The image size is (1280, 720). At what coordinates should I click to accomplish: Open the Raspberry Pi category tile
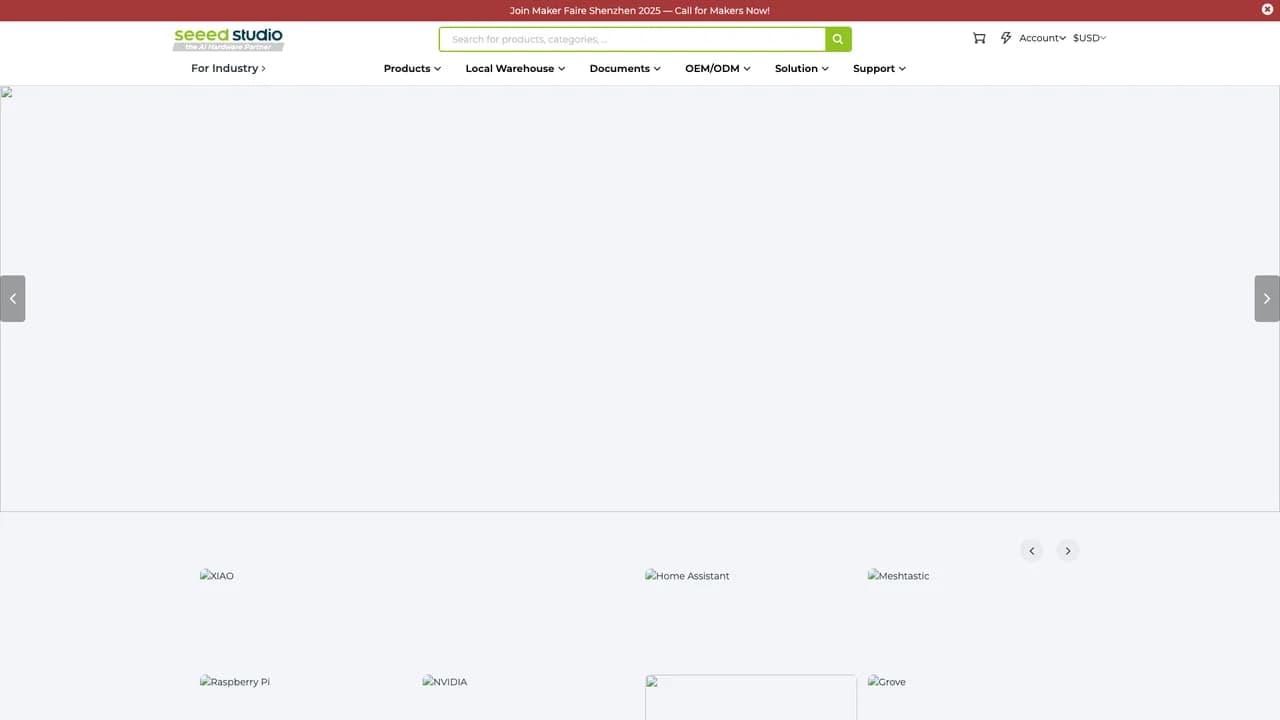235,682
